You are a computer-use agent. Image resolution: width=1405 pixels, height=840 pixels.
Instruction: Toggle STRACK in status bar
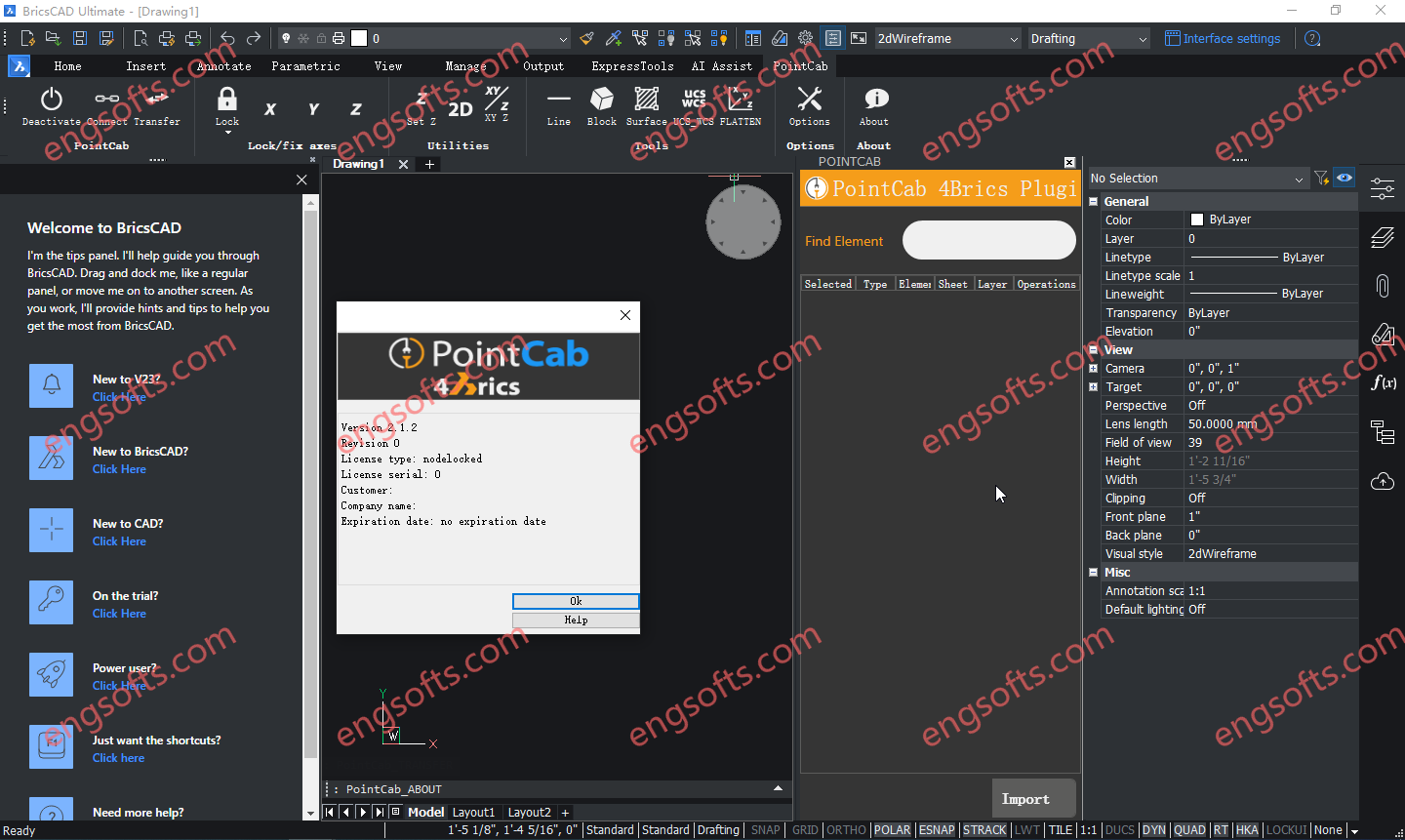(984, 830)
